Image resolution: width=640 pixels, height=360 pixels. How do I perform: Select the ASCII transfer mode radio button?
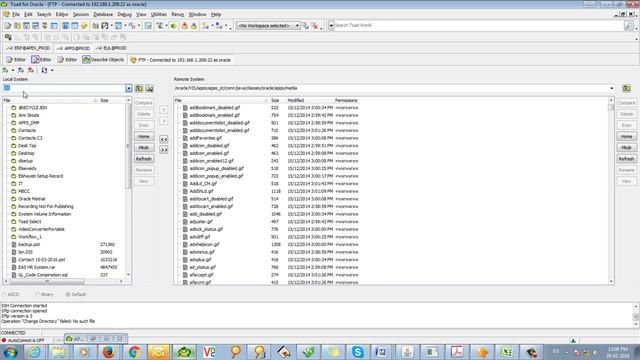click(x=4, y=294)
